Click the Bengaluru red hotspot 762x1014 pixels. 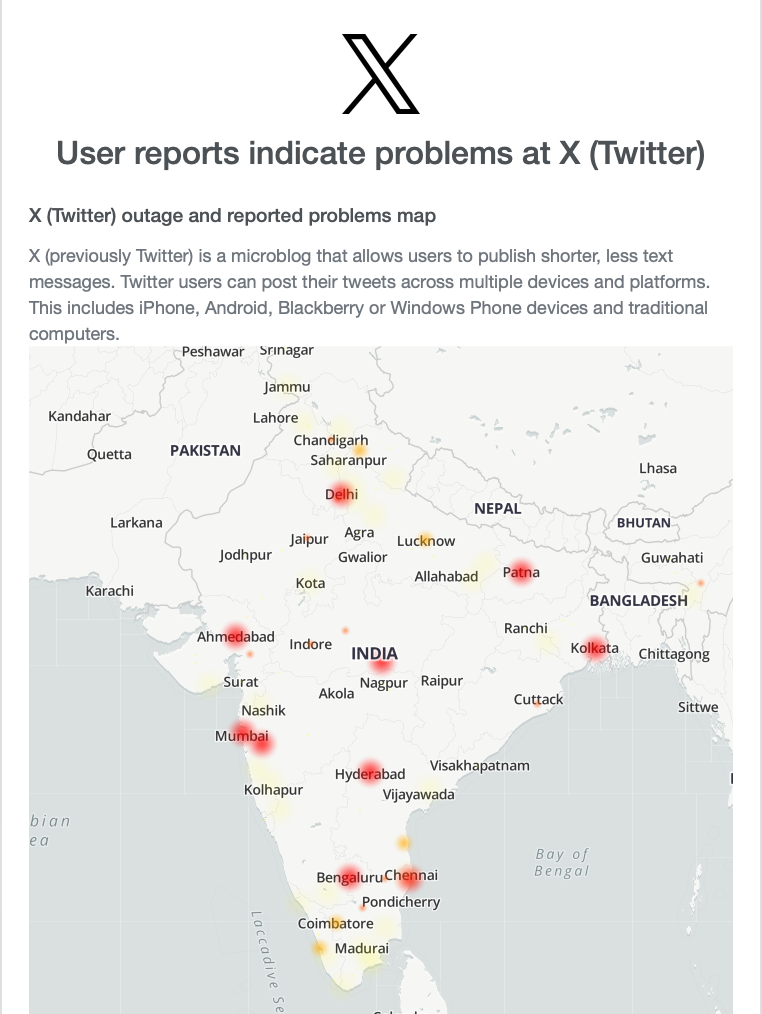pos(348,877)
